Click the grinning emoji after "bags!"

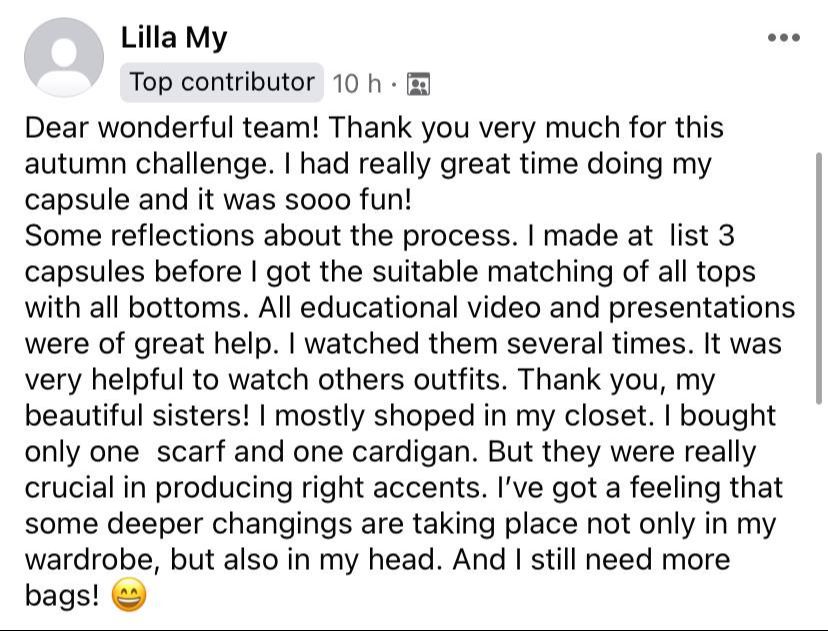coord(129,595)
